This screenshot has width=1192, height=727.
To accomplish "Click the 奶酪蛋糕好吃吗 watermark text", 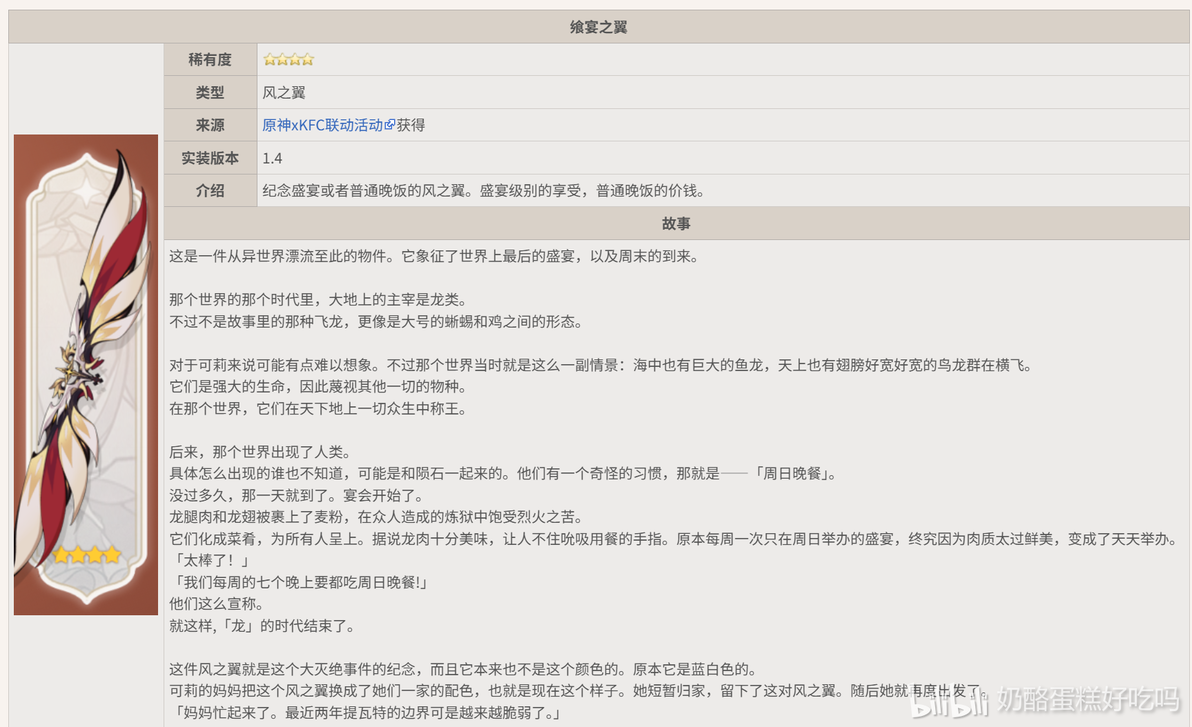I will click(x=1088, y=699).
